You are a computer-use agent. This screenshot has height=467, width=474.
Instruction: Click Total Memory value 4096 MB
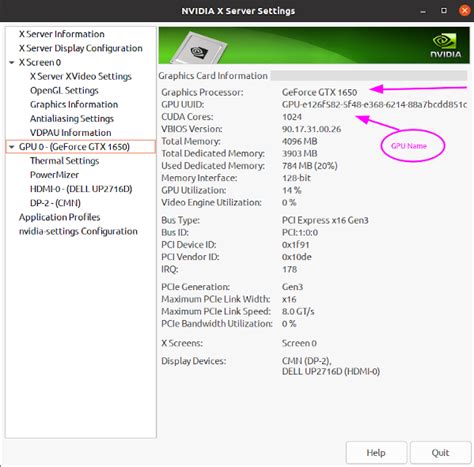pos(300,141)
